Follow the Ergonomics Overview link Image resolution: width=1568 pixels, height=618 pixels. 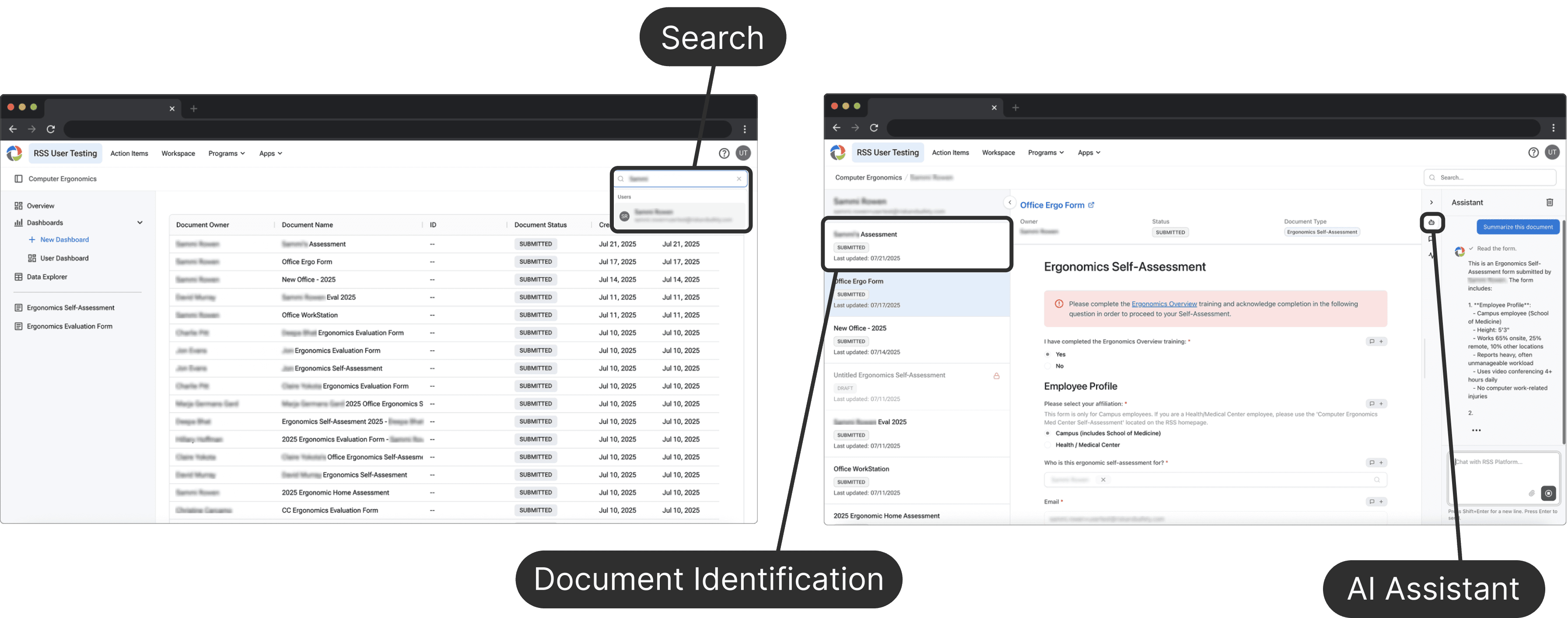(1164, 304)
